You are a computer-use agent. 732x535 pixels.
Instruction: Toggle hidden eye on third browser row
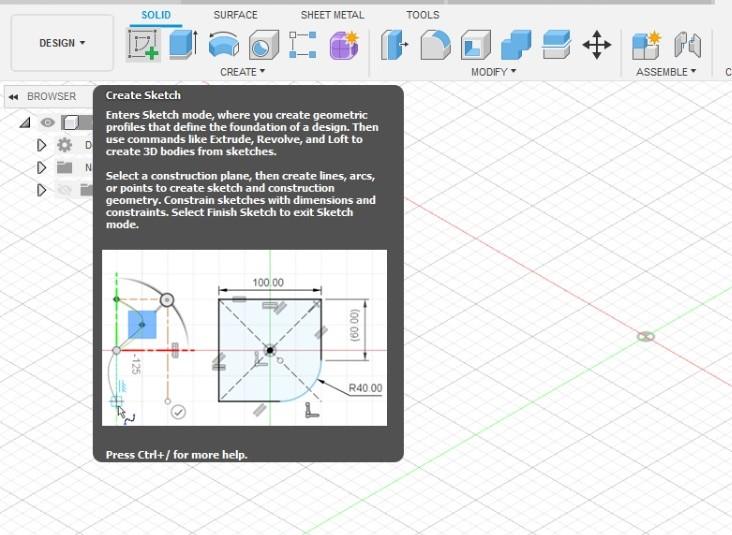pos(64,190)
